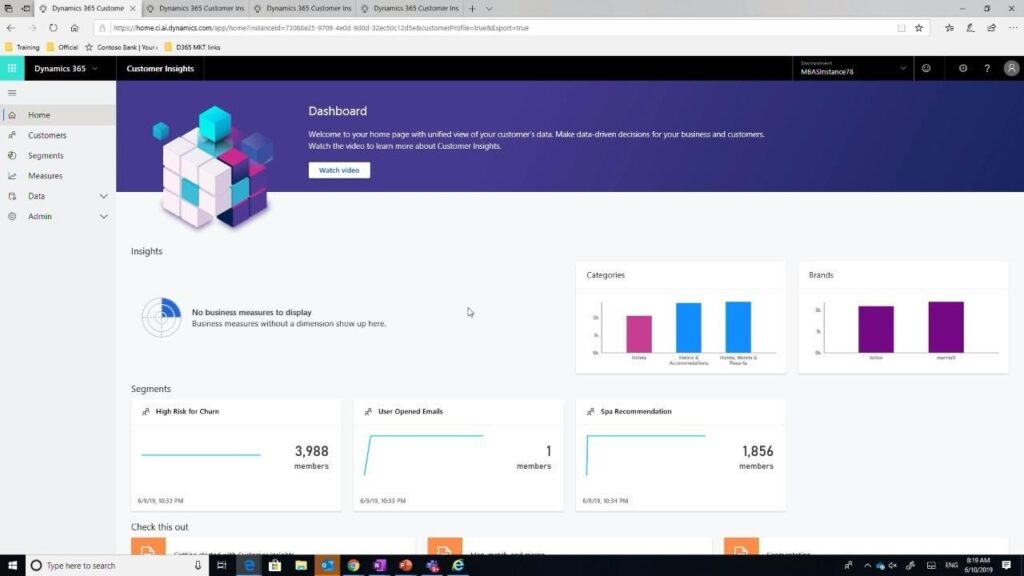Click the pink Hotels bar in Categories
This screenshot has width=1024, height=576.
tap(639, 334)
